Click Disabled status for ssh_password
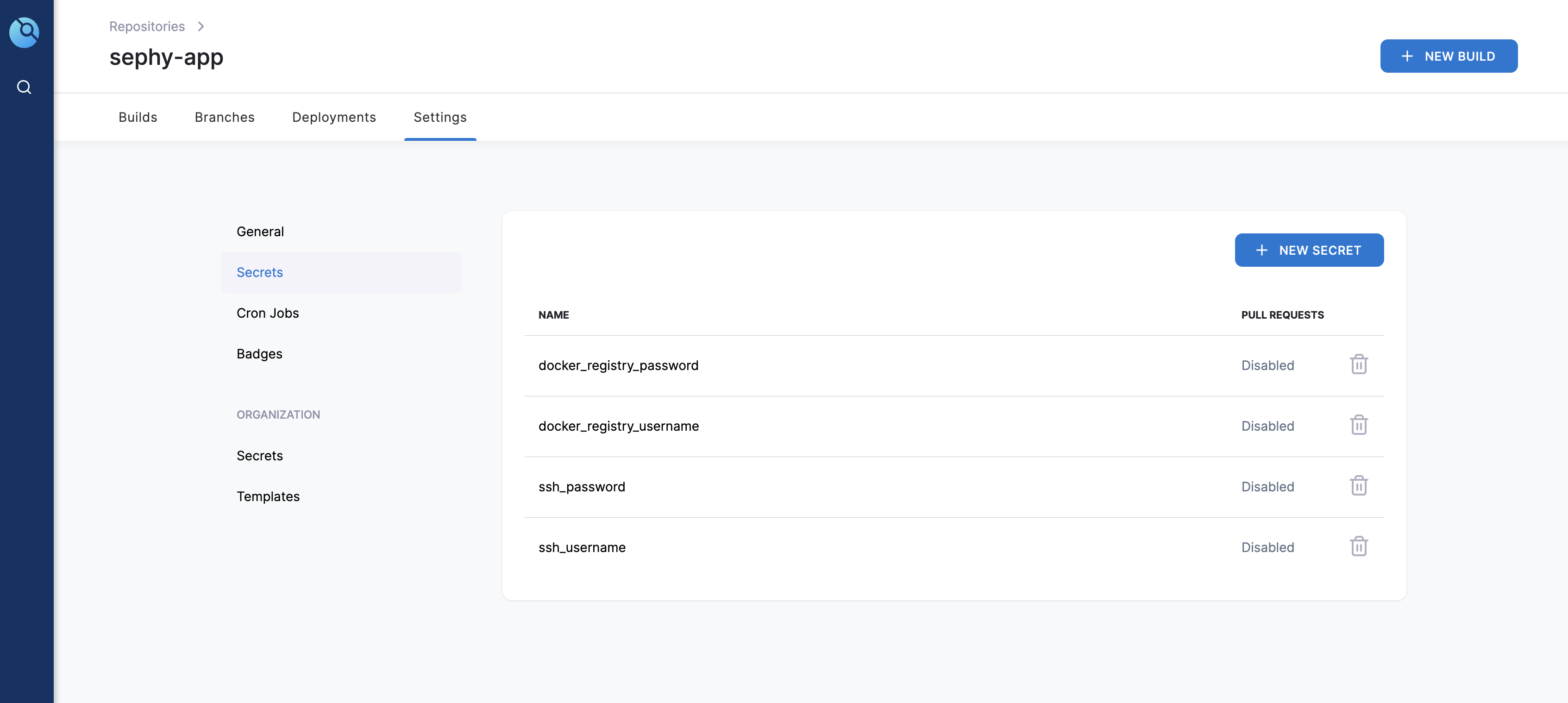 click(1268, 487)
